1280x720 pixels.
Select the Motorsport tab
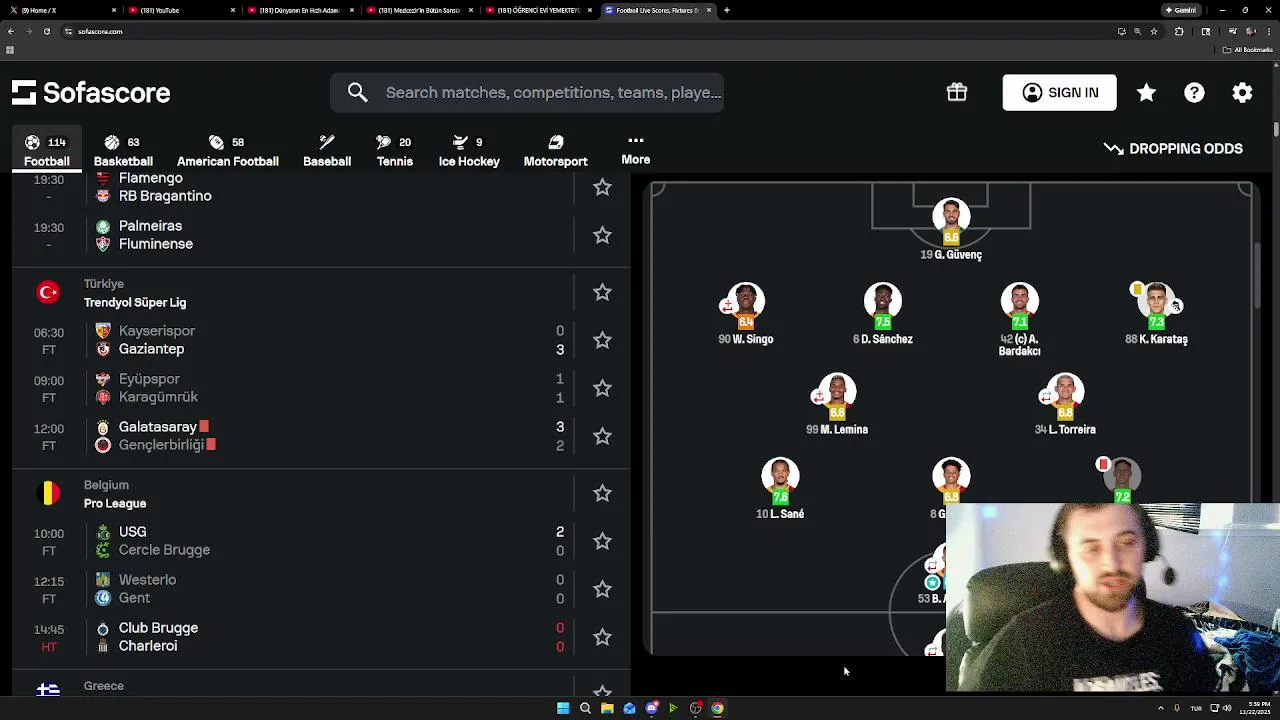pyautogui.click(x=556, y=151)
